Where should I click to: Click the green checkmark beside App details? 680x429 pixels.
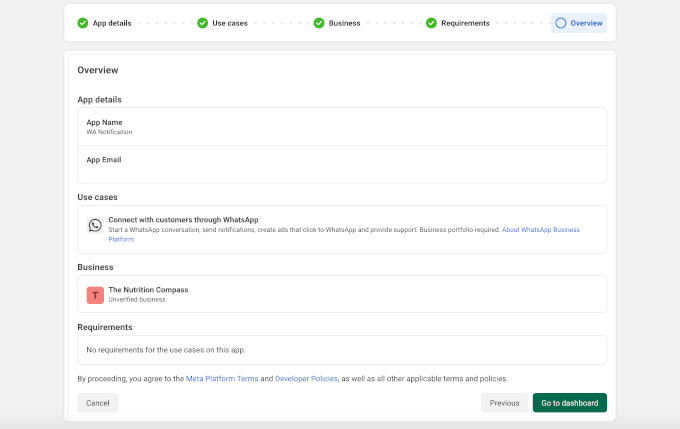click(x=83, y=23)
